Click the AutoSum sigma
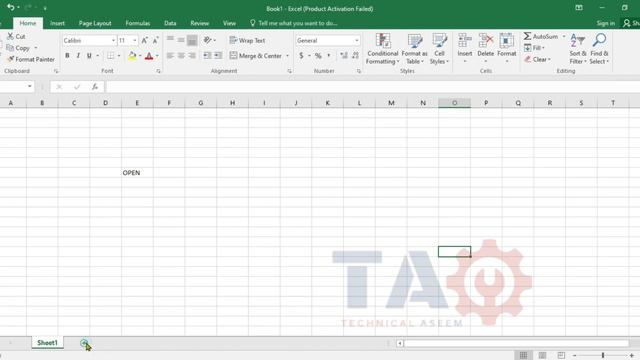Screen dimensions: 640x360 (x=527, y=36)
